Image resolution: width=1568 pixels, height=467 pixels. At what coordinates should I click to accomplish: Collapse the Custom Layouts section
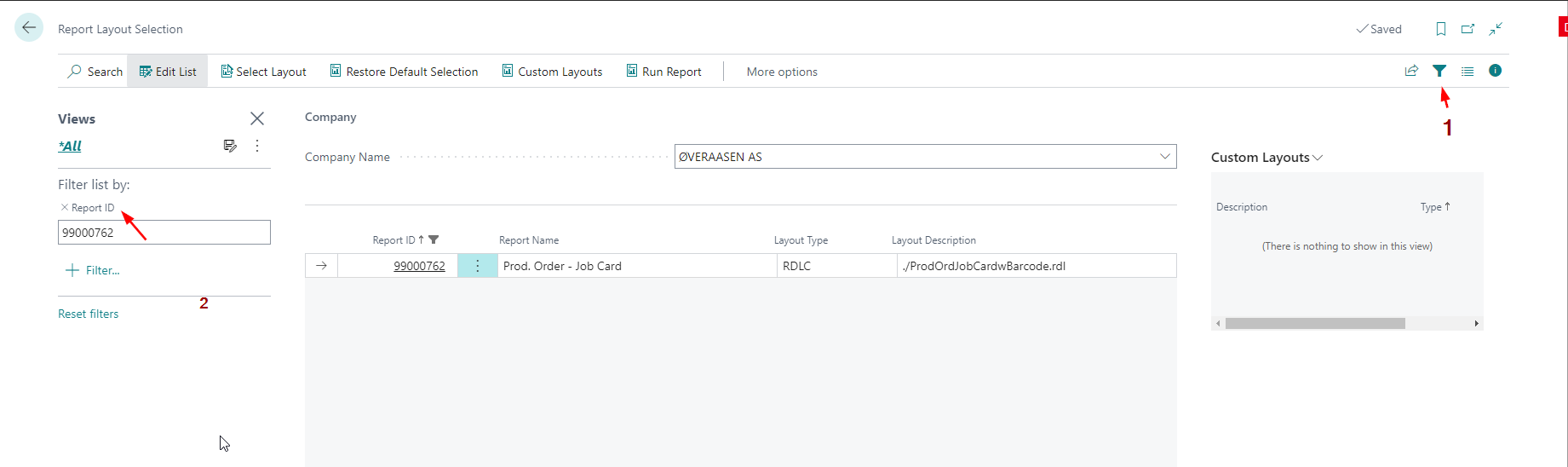(x=1318, y=158)
